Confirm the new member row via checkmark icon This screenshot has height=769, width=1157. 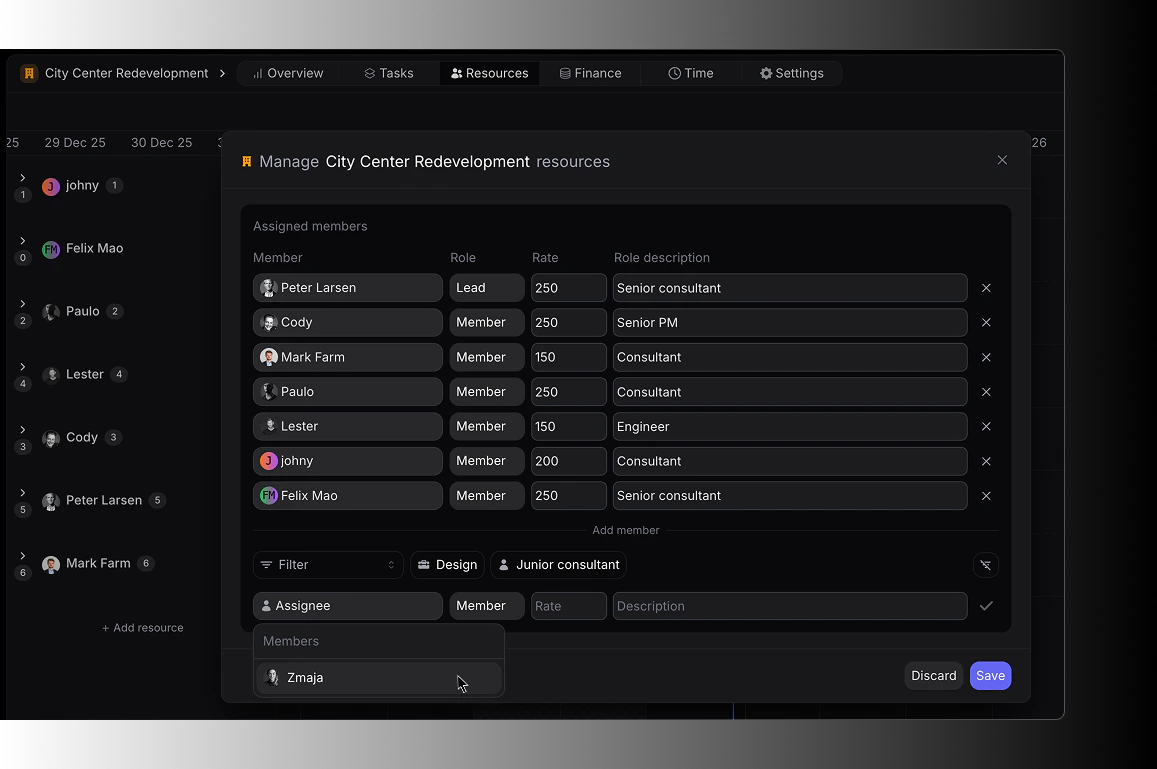click(x=986, y=606)
